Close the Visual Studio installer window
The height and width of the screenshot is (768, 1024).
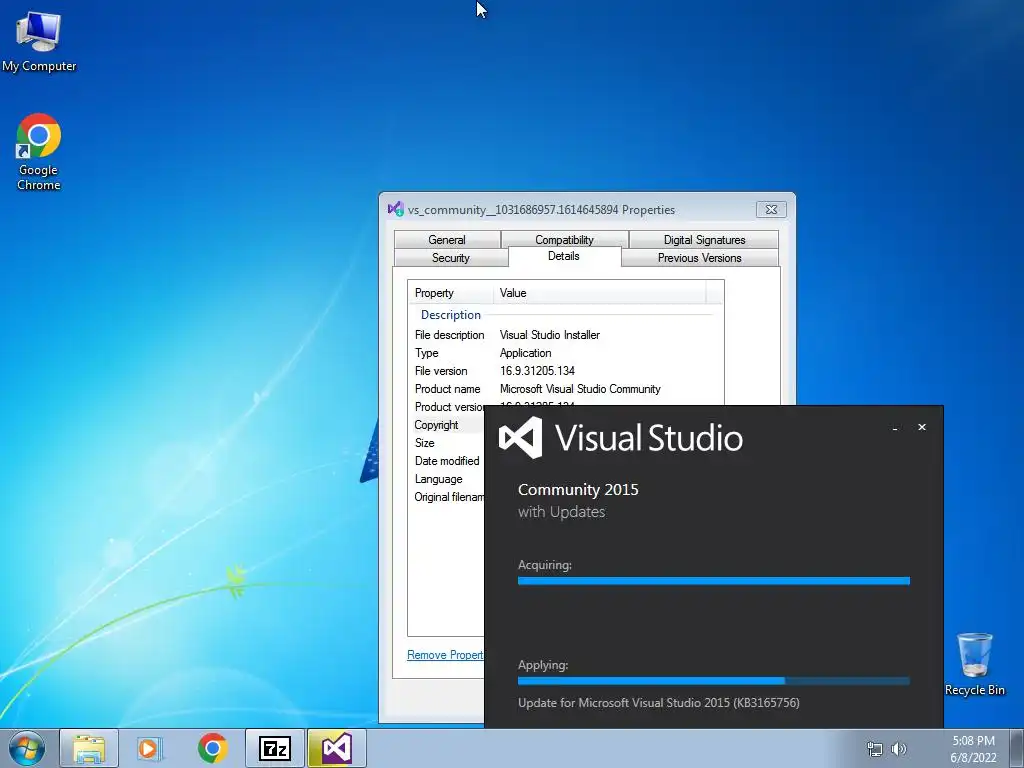click(921, 427)
